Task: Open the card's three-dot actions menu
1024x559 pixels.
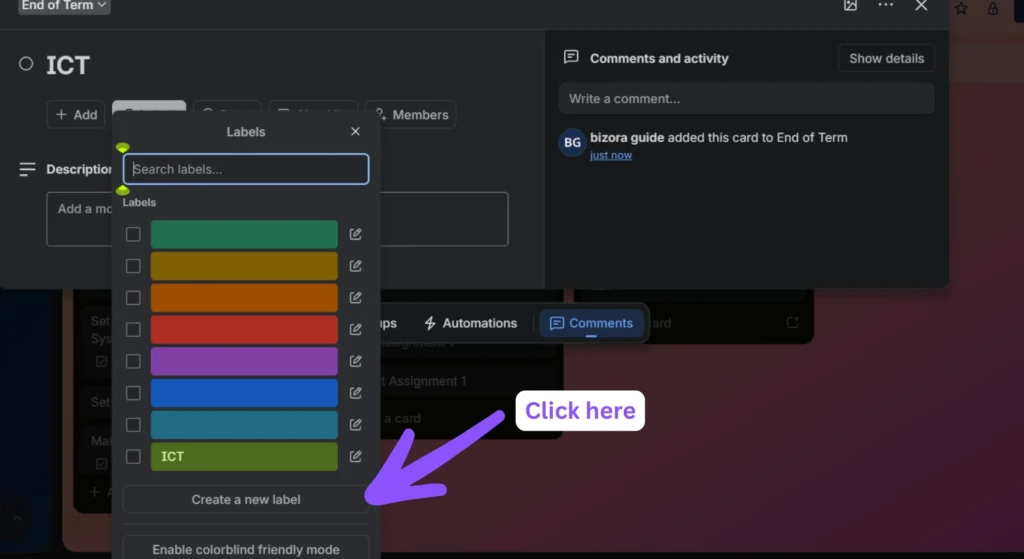Action: 886,5
